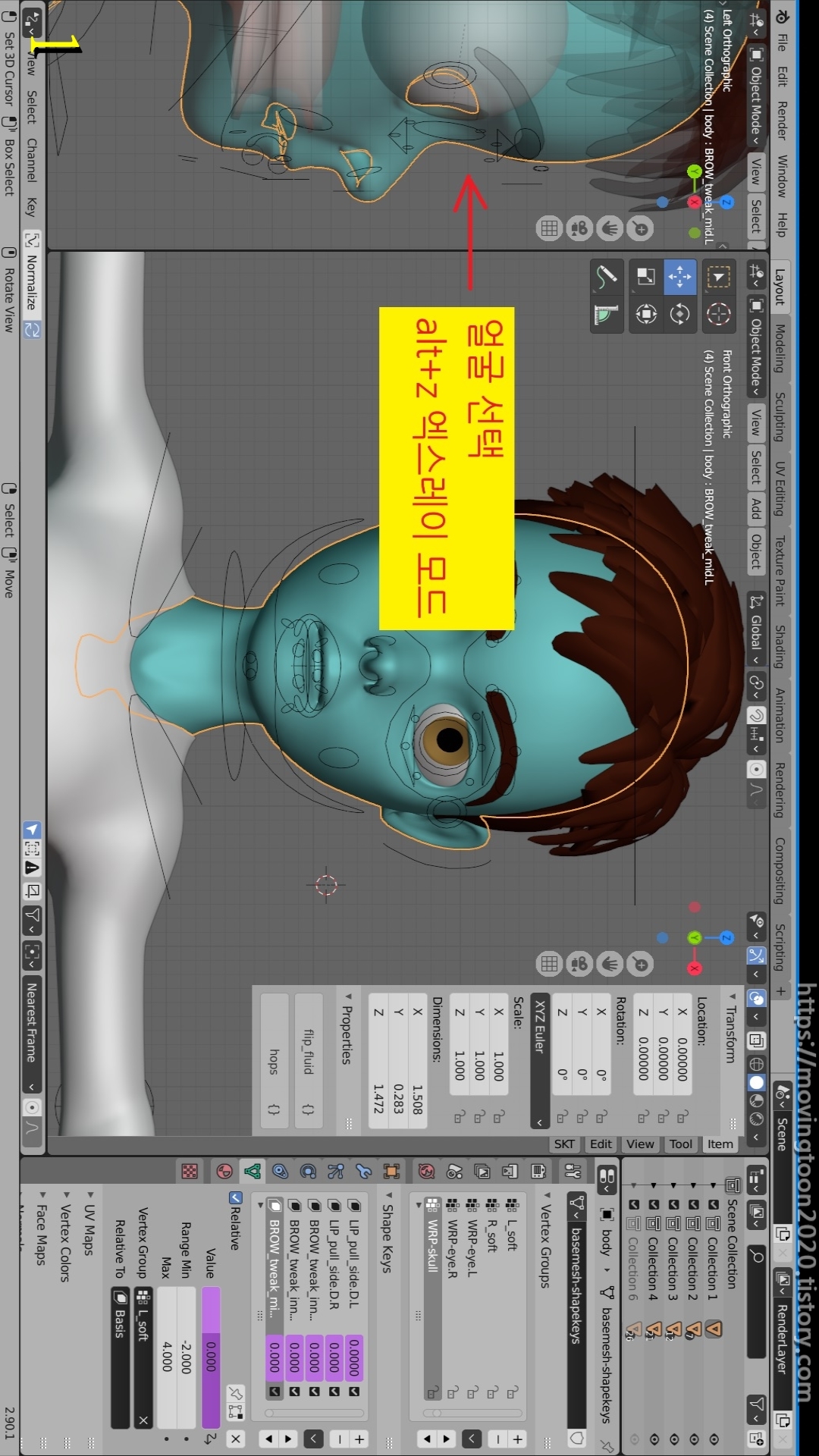Select the Transform tool
The height and width of the screenshot is (1456, 819).
coord(646,313)
